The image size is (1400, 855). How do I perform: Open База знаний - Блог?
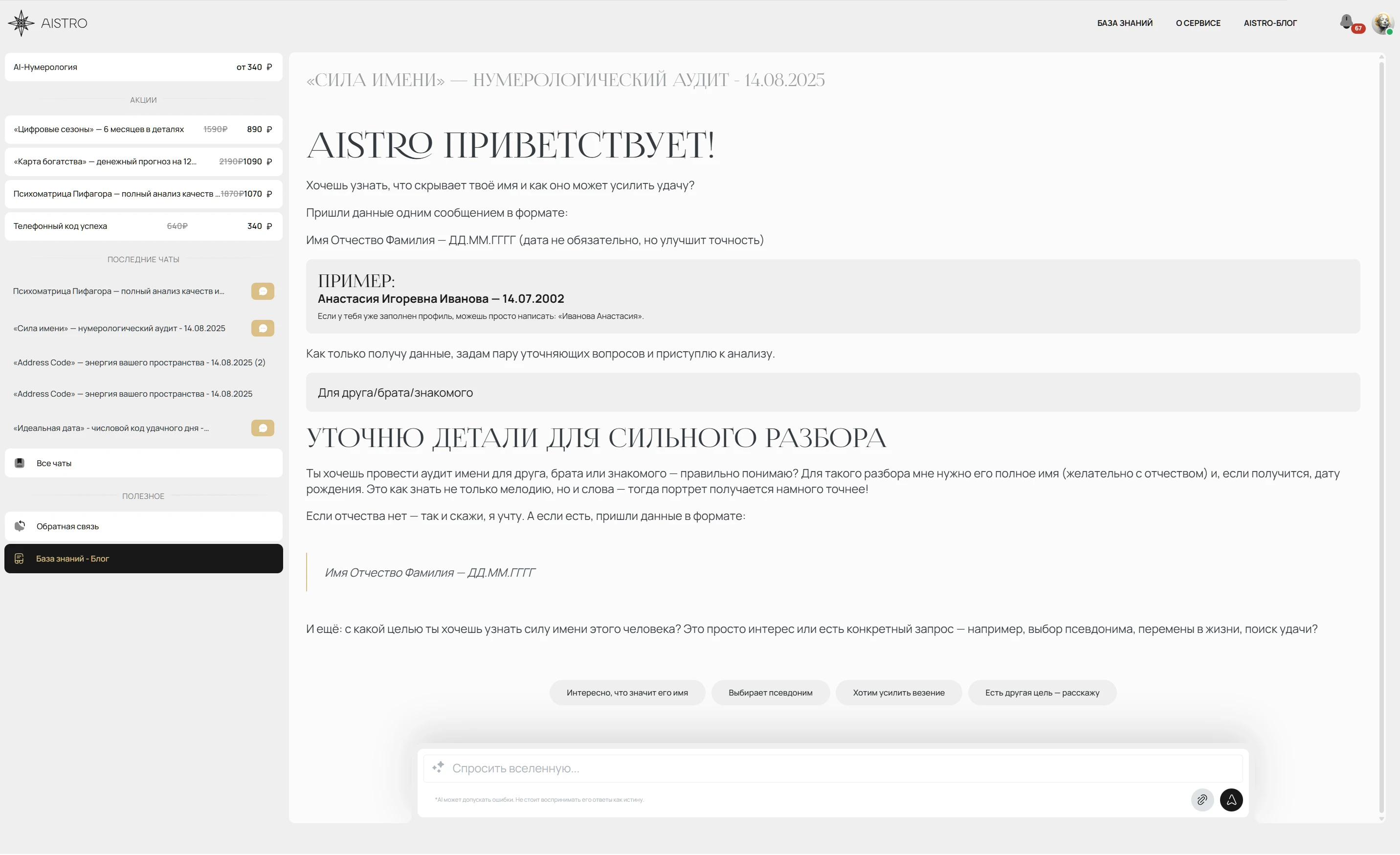click(143, 560)
